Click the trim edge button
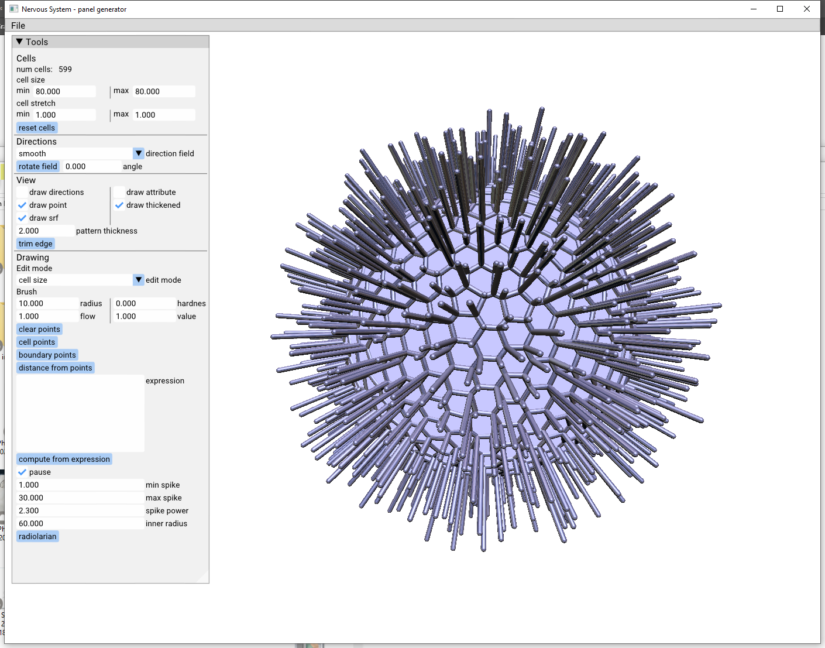Image resolution: width=825 pixels, height=648 pixels. pos(36,243)
